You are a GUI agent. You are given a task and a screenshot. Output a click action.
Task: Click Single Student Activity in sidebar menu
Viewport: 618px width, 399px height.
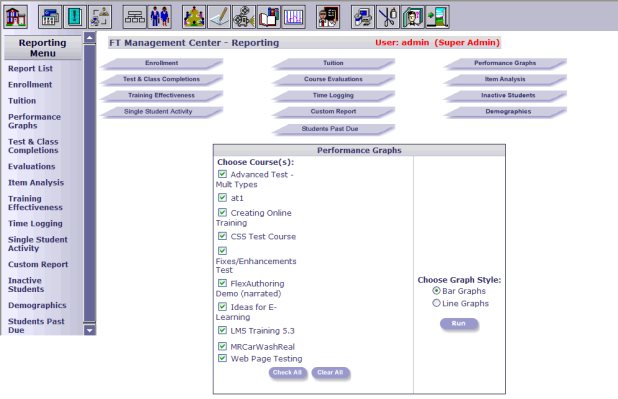point(38,244)
